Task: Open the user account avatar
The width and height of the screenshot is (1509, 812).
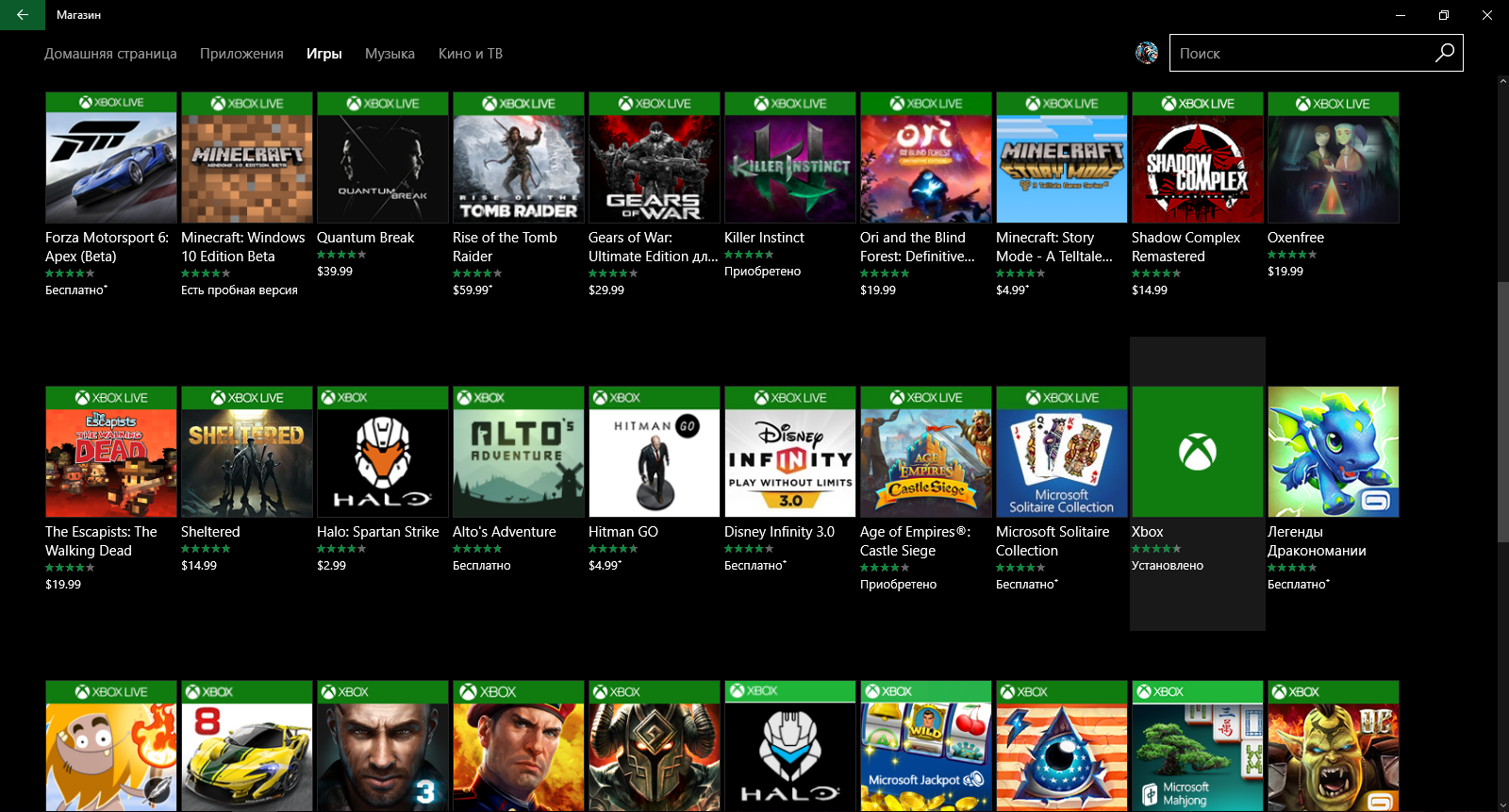Action: coord(1147,53)
